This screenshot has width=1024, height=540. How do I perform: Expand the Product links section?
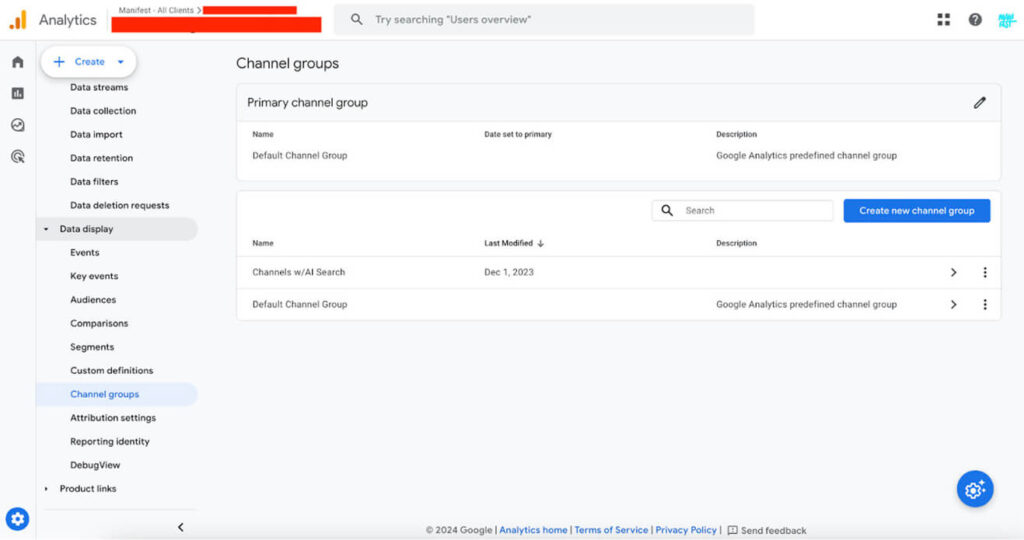(x=46, y=488)
